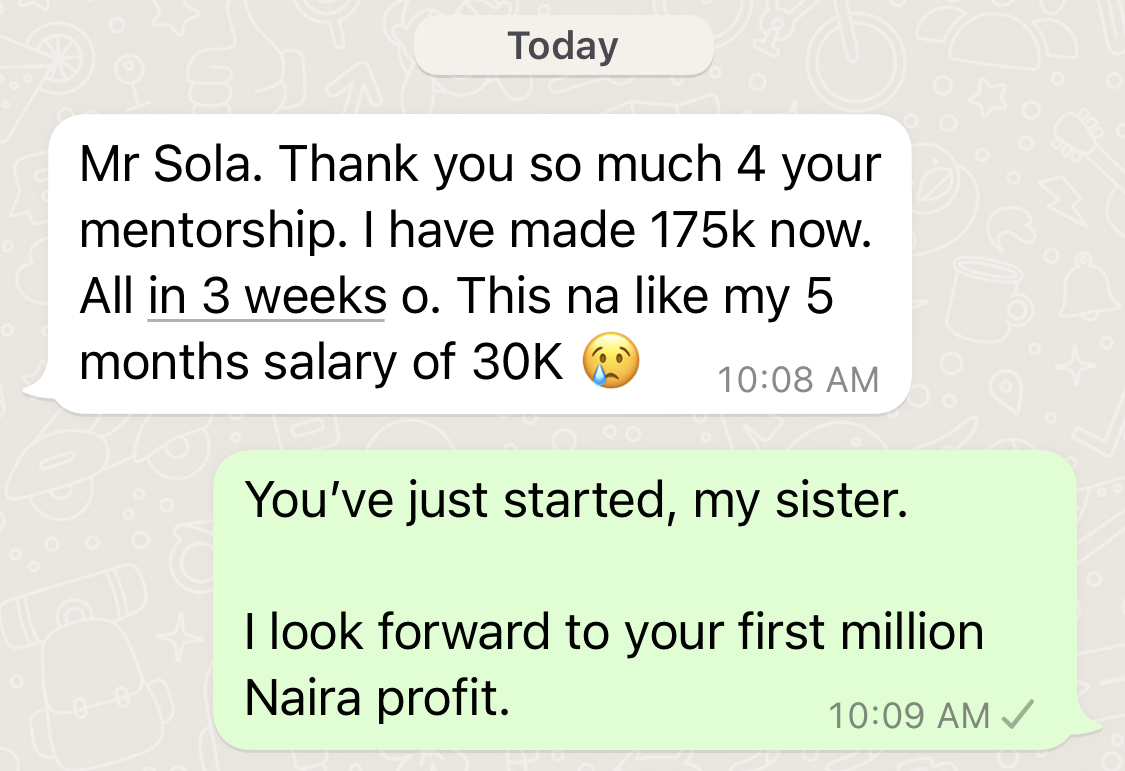
Task: Tap the "175k" amount in message
Action: 702,230
